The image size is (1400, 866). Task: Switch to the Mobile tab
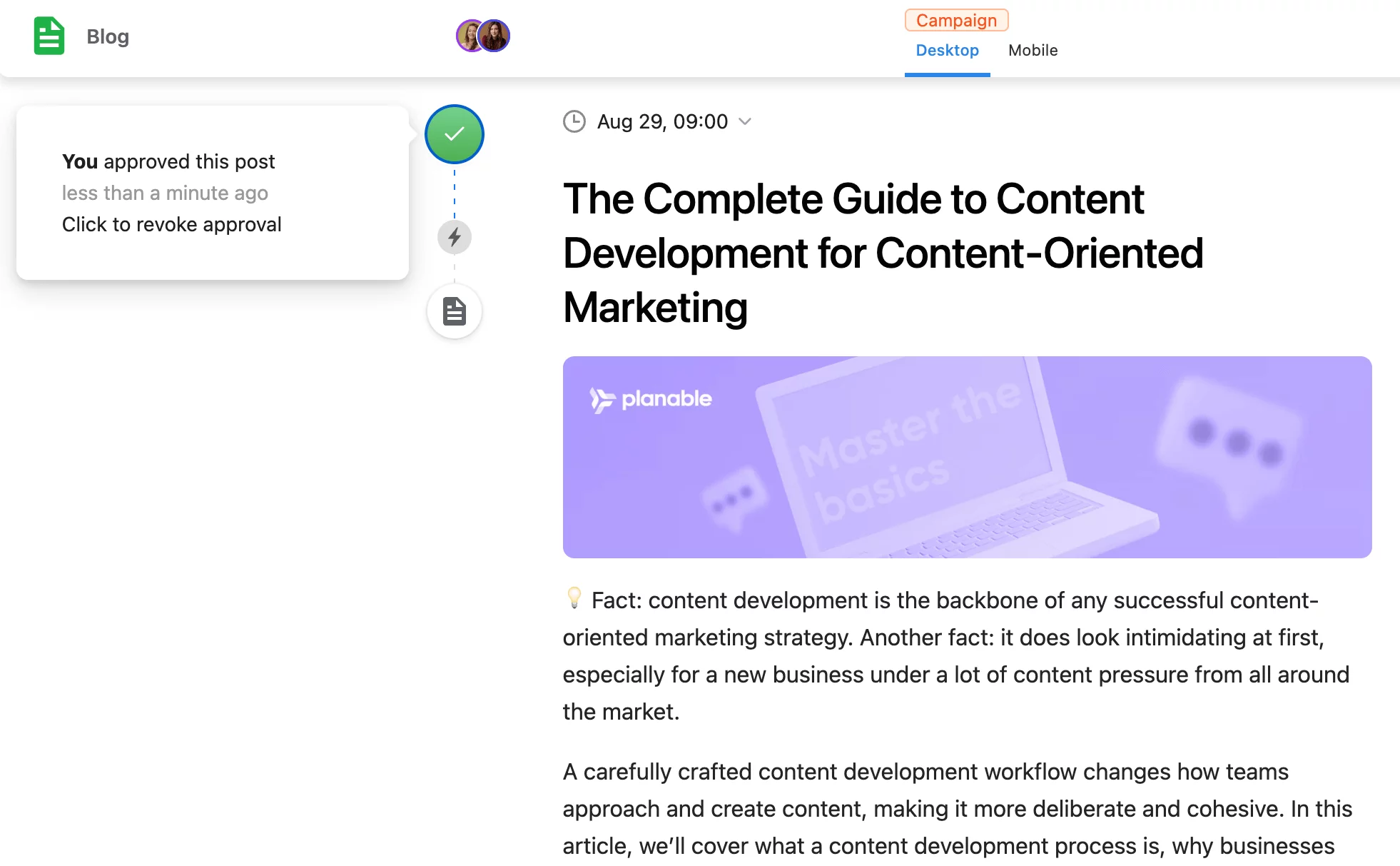click(1032, 50)
